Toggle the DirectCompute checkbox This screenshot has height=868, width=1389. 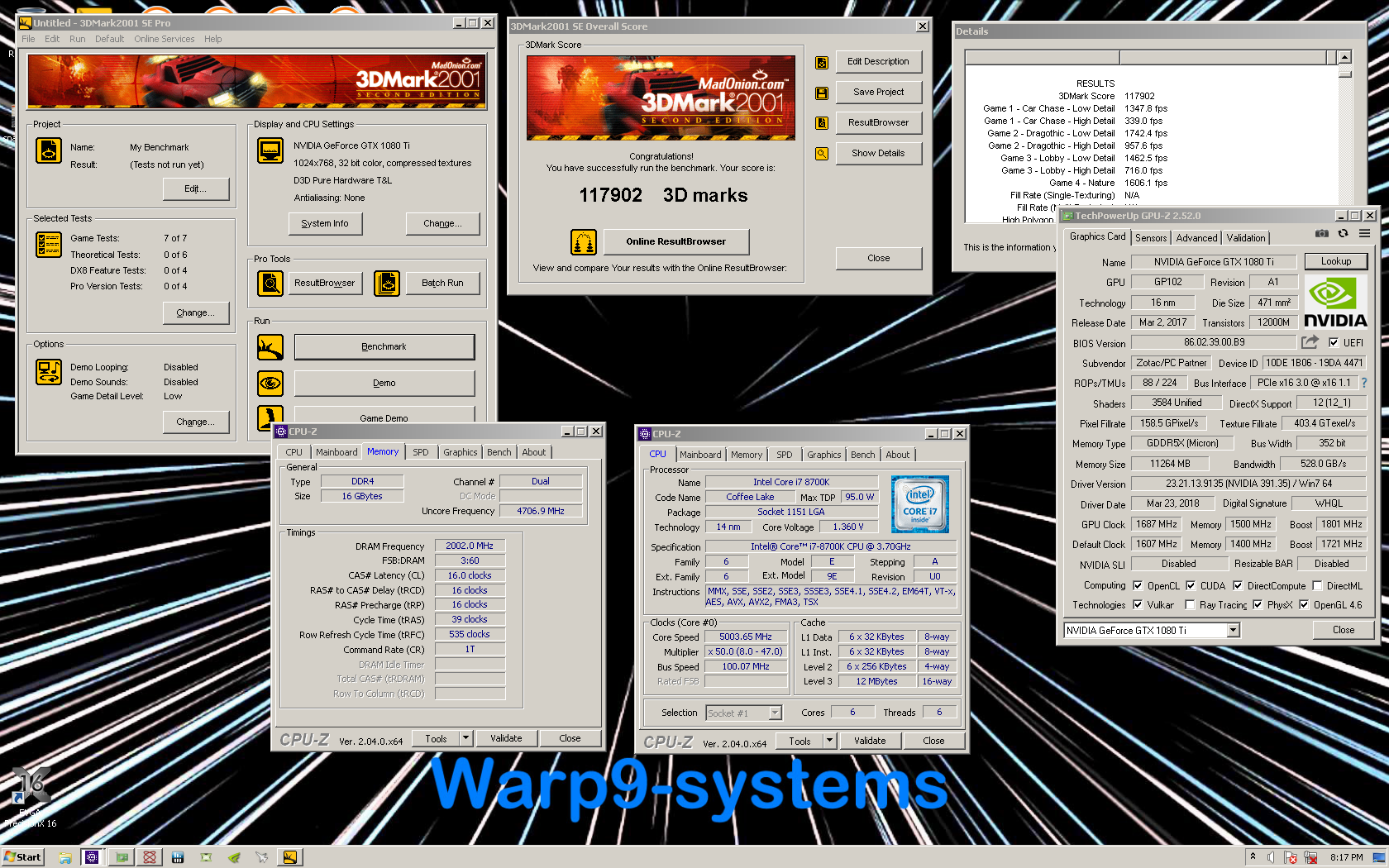1238,585
